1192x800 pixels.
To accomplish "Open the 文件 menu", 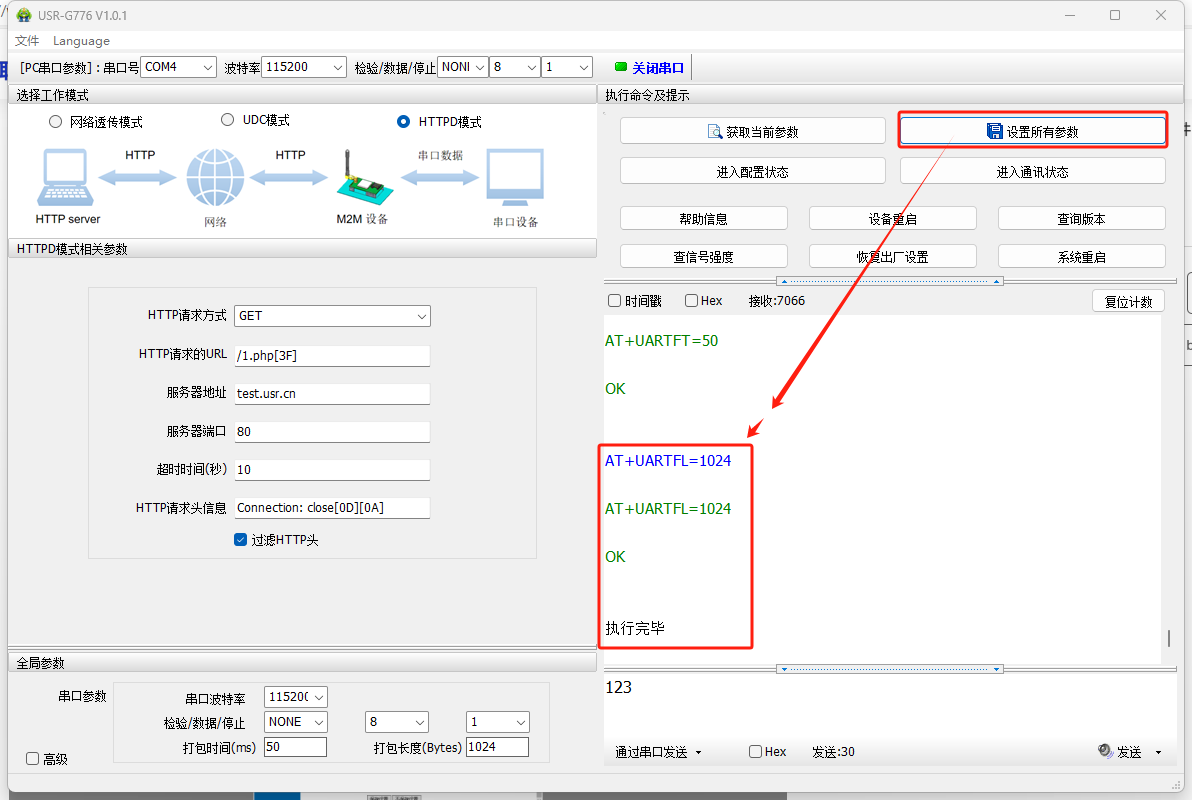I will pos(27,41).
